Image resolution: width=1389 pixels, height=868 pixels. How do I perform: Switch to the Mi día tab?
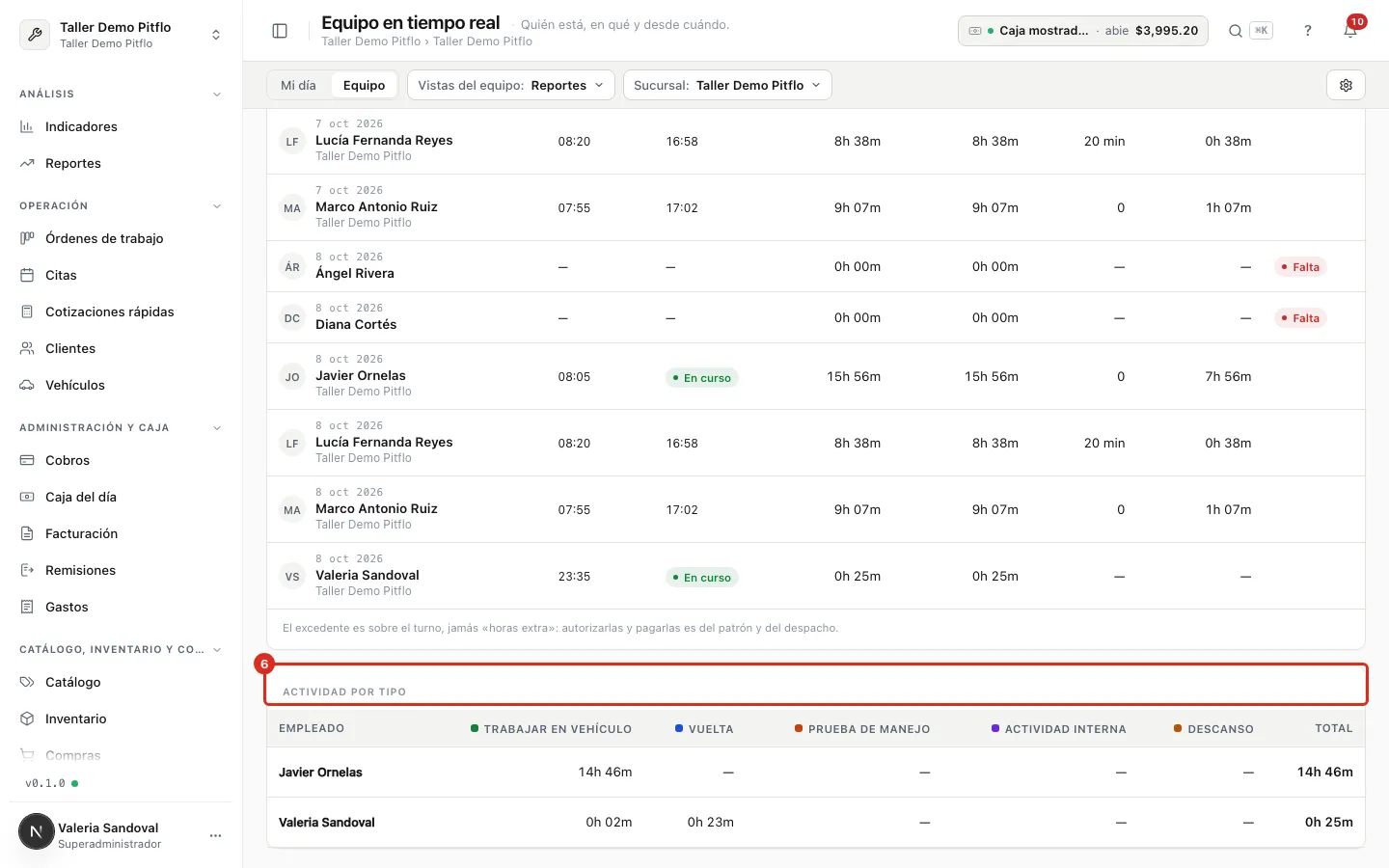click(x=298, y=85)
